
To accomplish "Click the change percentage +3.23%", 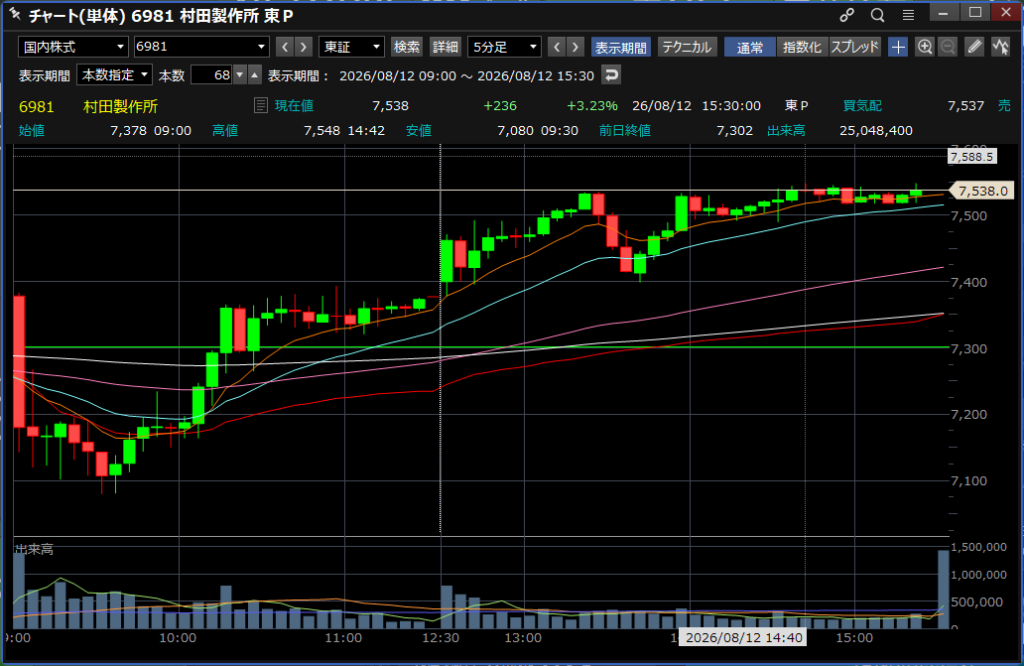I will pos(592,106).
